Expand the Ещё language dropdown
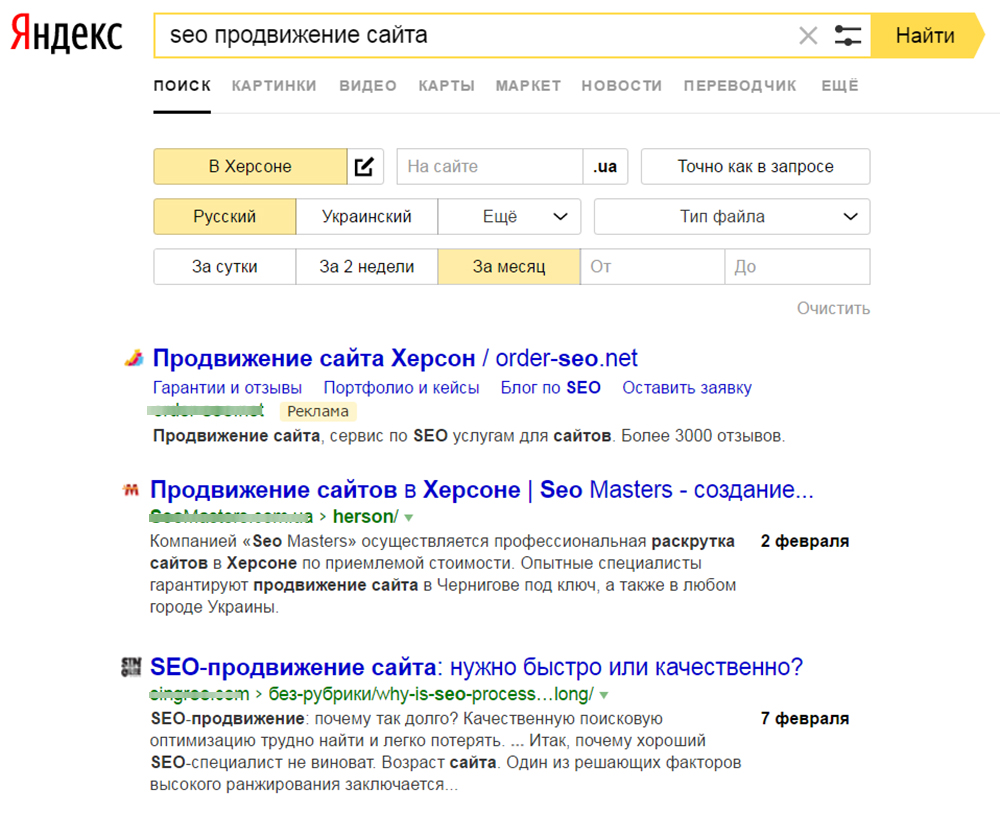Viewport: 1000px width, 814px height. pos(510,217)
